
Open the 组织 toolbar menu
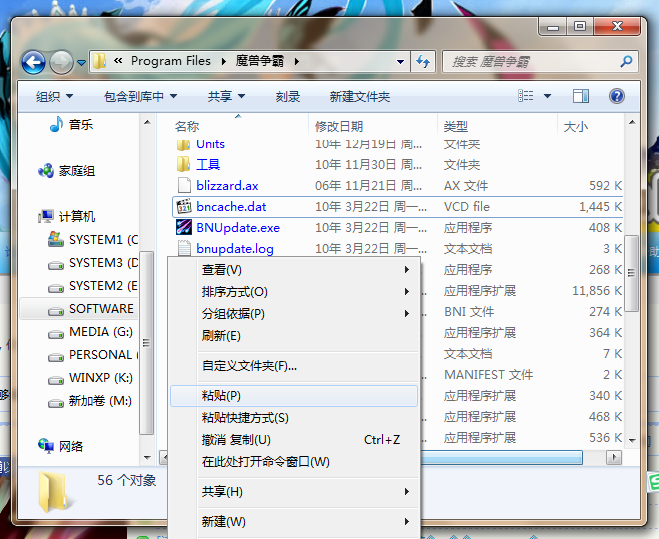54,97
